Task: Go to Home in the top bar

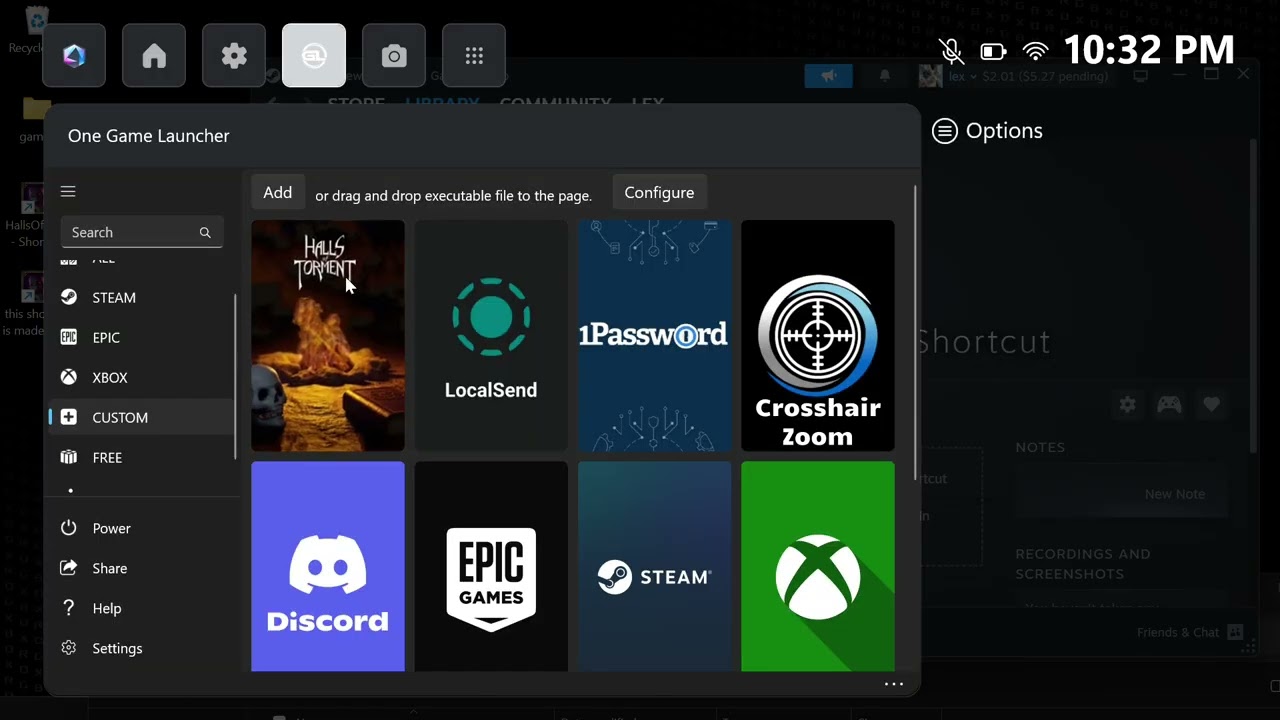Action: click(x=154, y=56)
